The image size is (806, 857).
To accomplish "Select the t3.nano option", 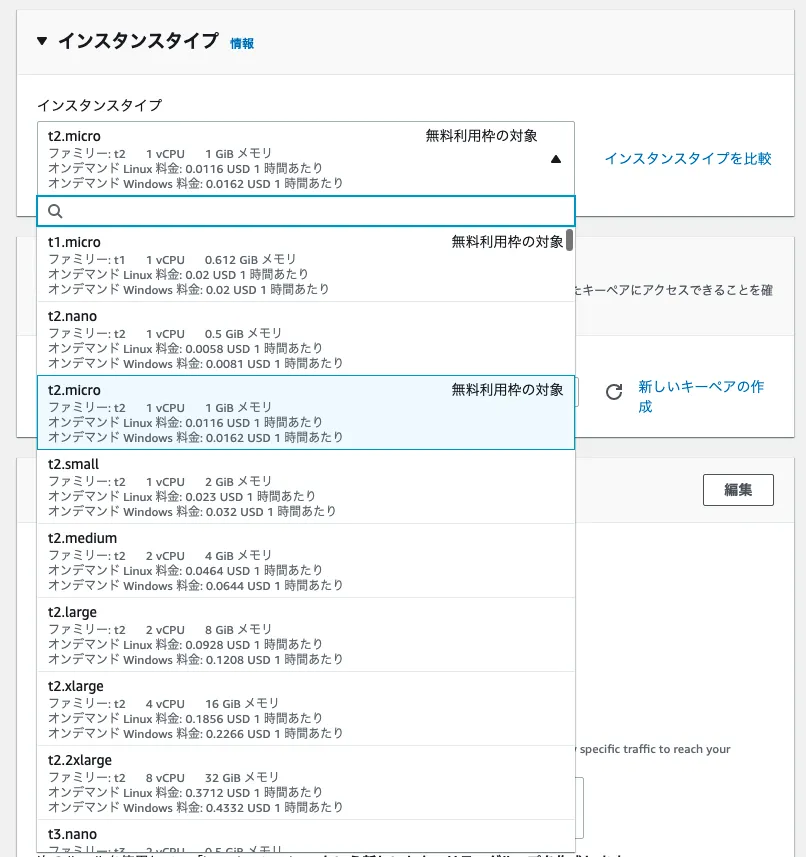I will pos(306,837).
